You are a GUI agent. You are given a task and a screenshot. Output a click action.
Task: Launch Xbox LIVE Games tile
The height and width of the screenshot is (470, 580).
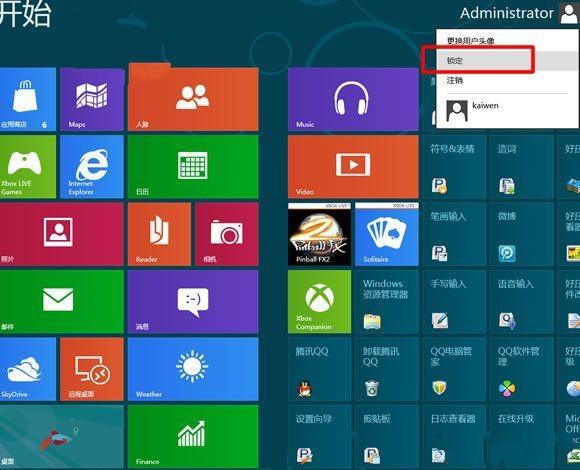click(28, 167)
